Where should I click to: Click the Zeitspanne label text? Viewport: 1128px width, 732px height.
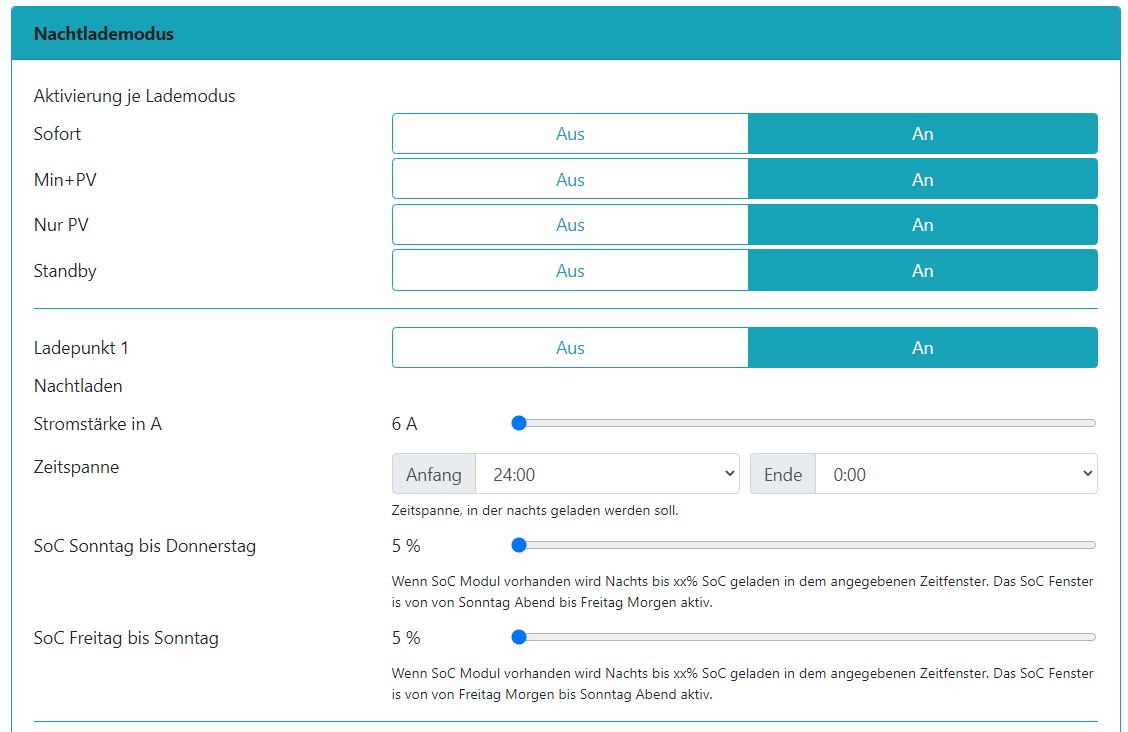coord(76,467)
